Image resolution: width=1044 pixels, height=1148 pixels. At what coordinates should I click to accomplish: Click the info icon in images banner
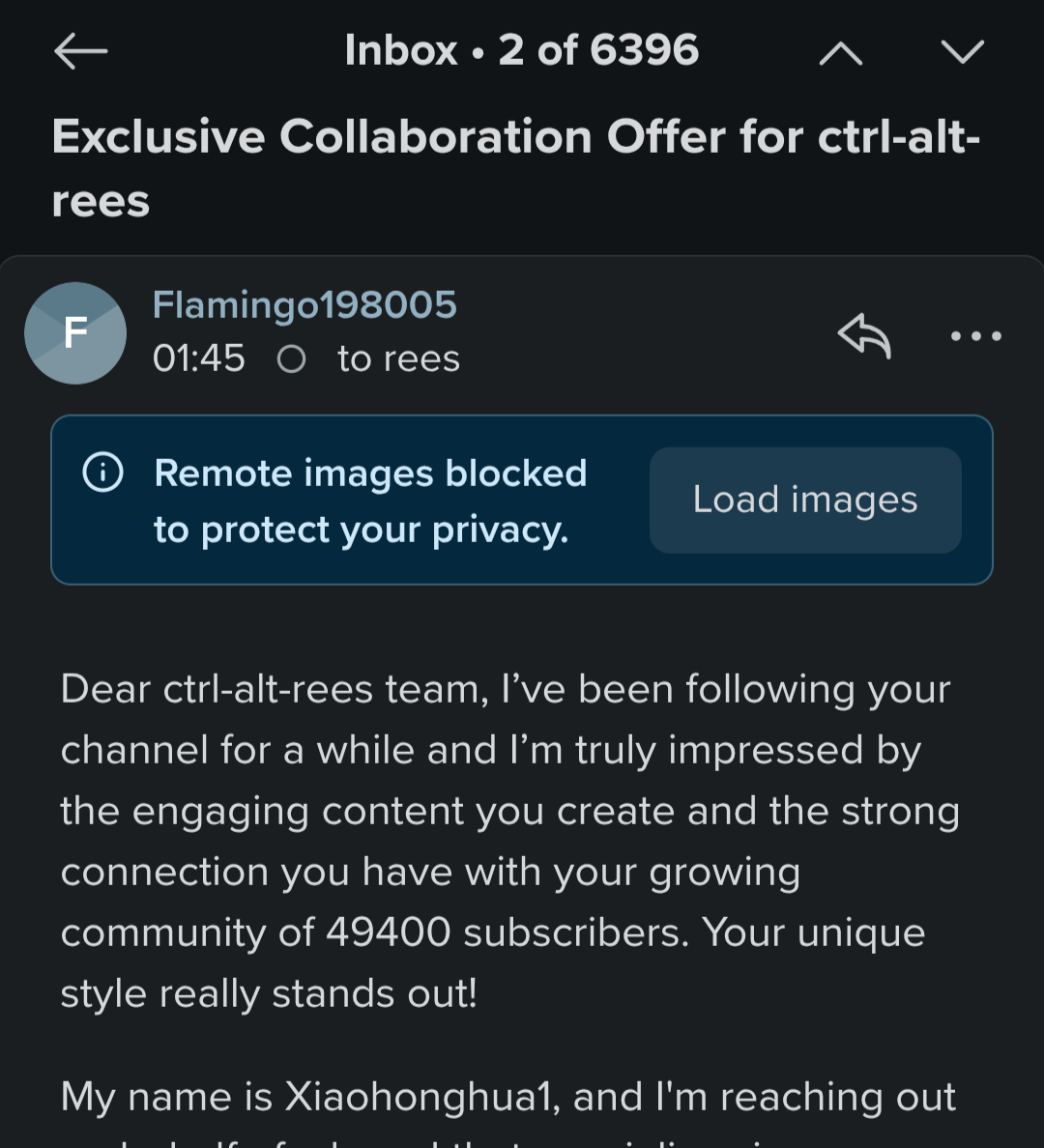click(103, 473)
